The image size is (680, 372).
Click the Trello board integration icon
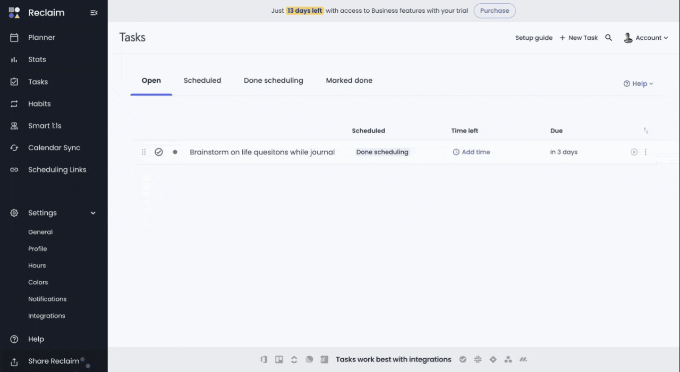279,359
